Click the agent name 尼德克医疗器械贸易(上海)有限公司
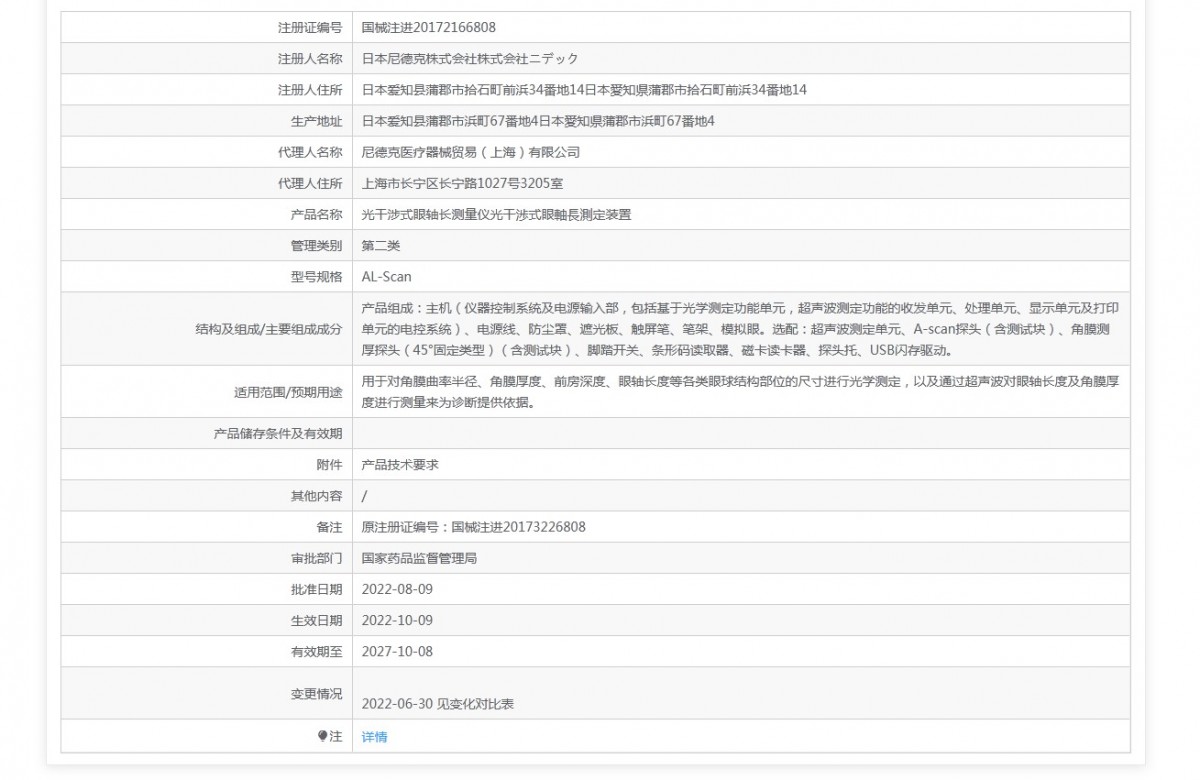Screen dimensions: 1200x780 [470, 153]
